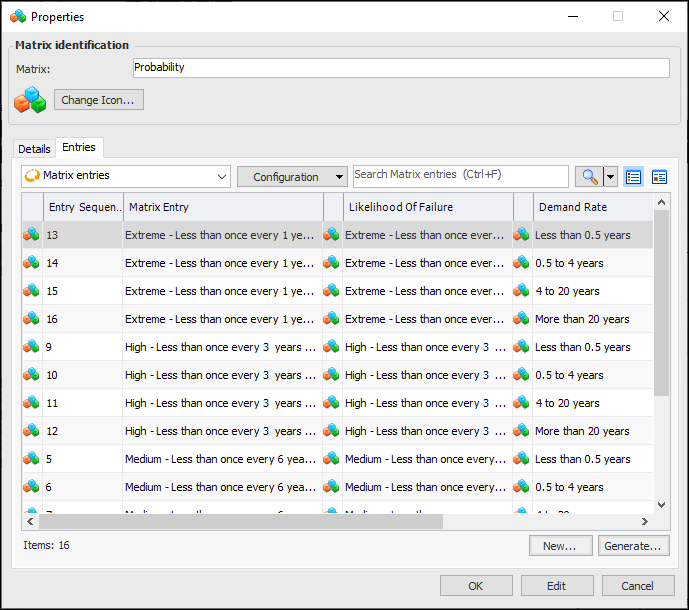Click the Edit button

point(557,585)
